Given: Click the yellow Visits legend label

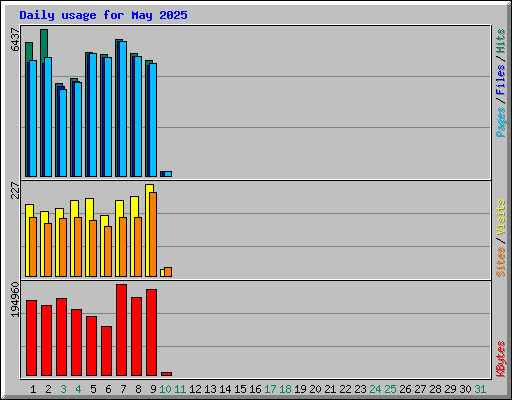Looking at the screenshot, I should tap(500, 218).
